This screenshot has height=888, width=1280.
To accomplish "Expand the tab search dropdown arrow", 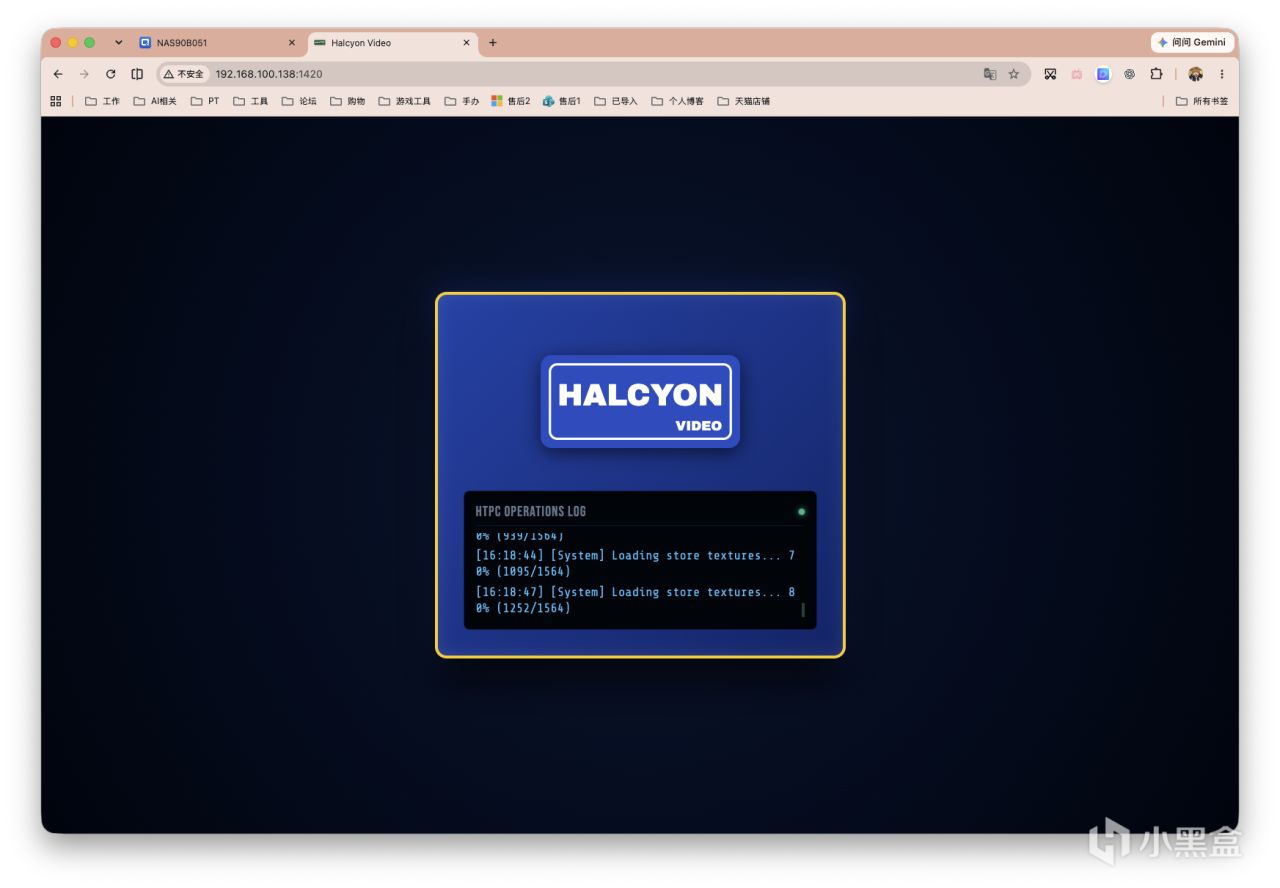I will tap(119, 43).
